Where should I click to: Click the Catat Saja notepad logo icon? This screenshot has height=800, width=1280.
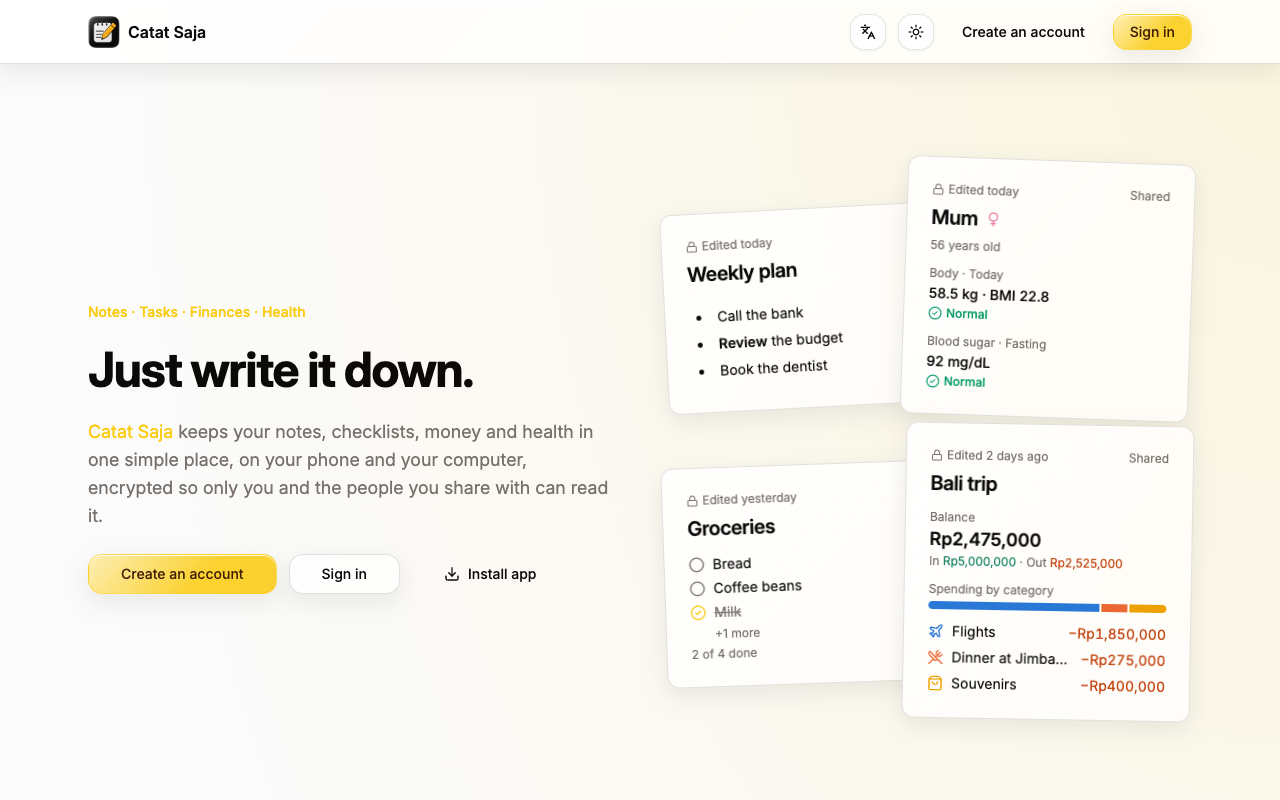pyautogui.click(x=104, y=32)
